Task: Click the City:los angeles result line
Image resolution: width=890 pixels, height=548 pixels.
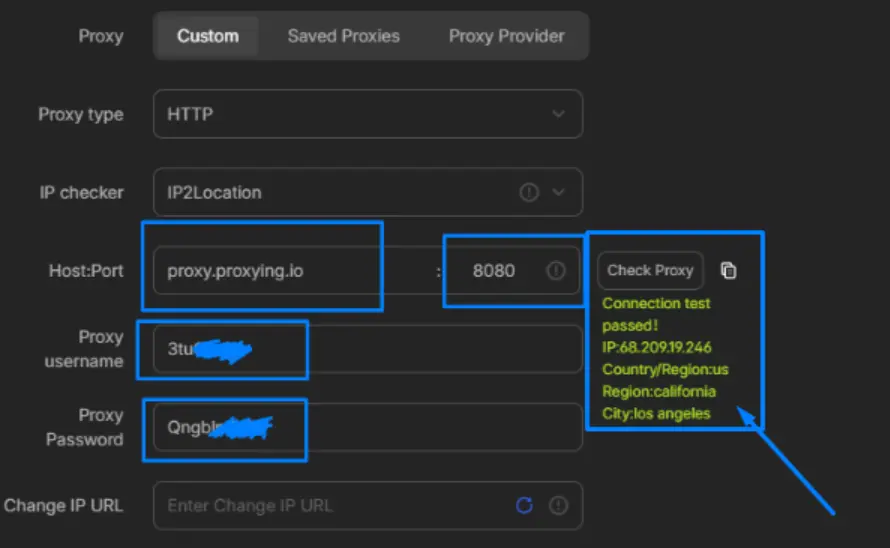Action: pyautogui.click(x=656, y=414)
